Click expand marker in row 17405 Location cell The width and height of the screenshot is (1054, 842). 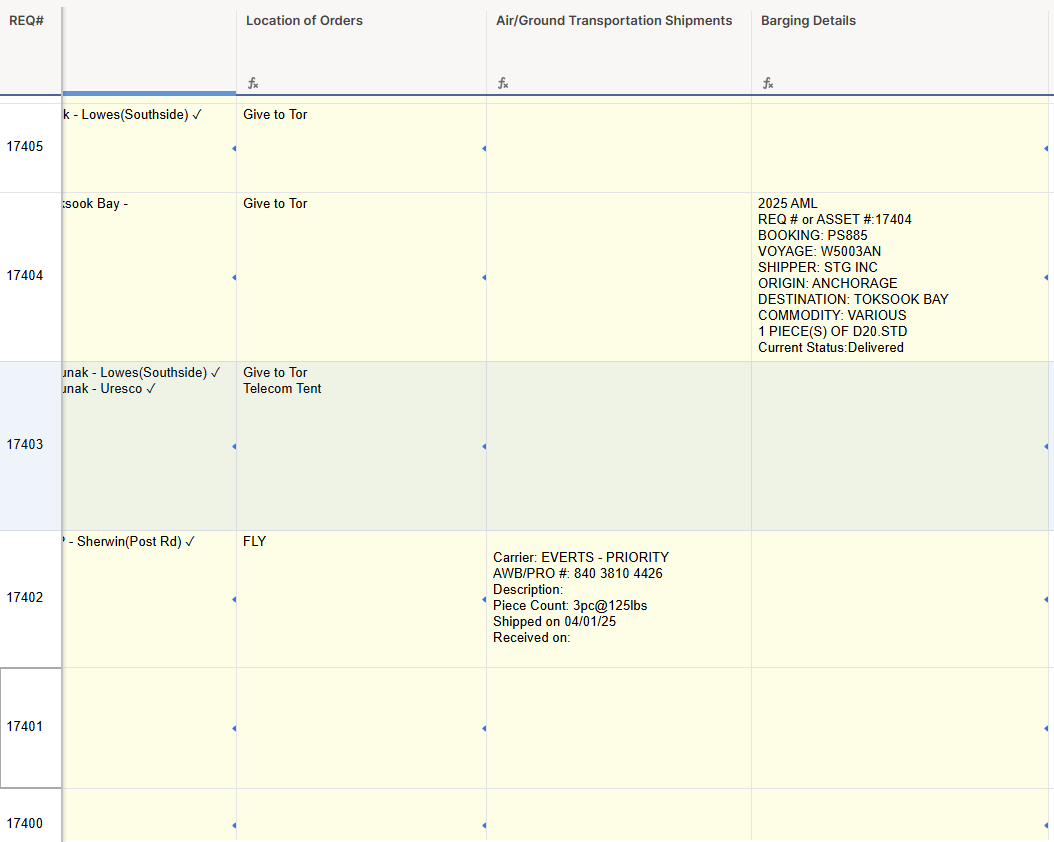click(x=484, y=149)
